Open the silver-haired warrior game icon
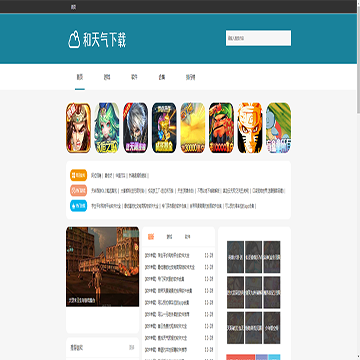Image resolution: width=360 pixels, height=360 pixels. click(x=135, y=128)
